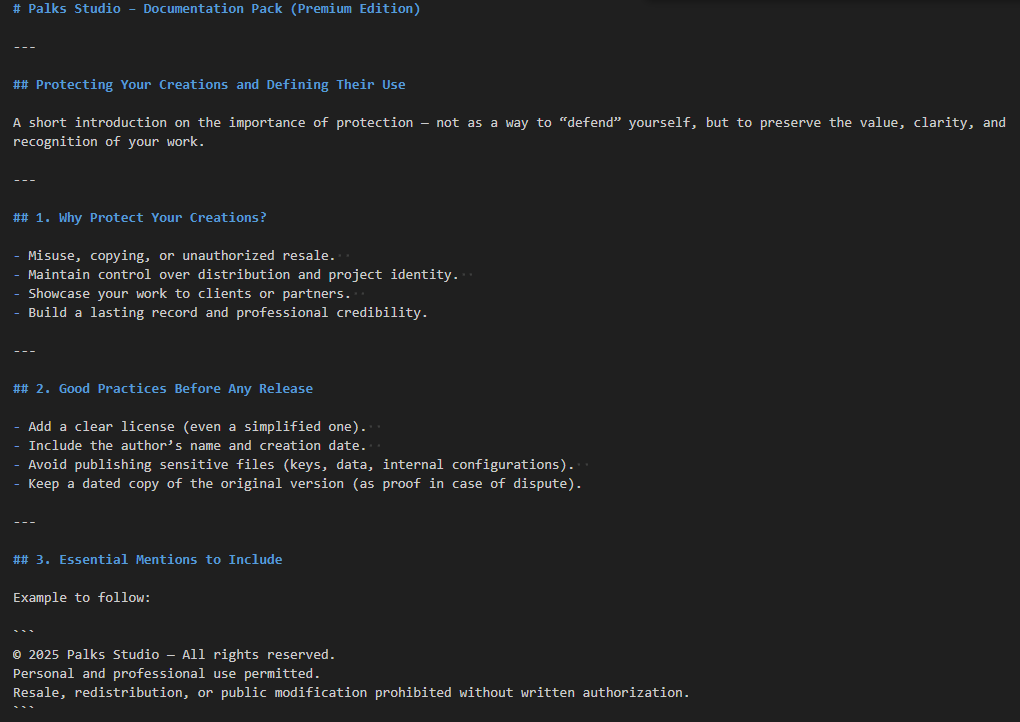
Task: Click the "Avoid publishing sensitive files" line
Action: pos(300,465)
